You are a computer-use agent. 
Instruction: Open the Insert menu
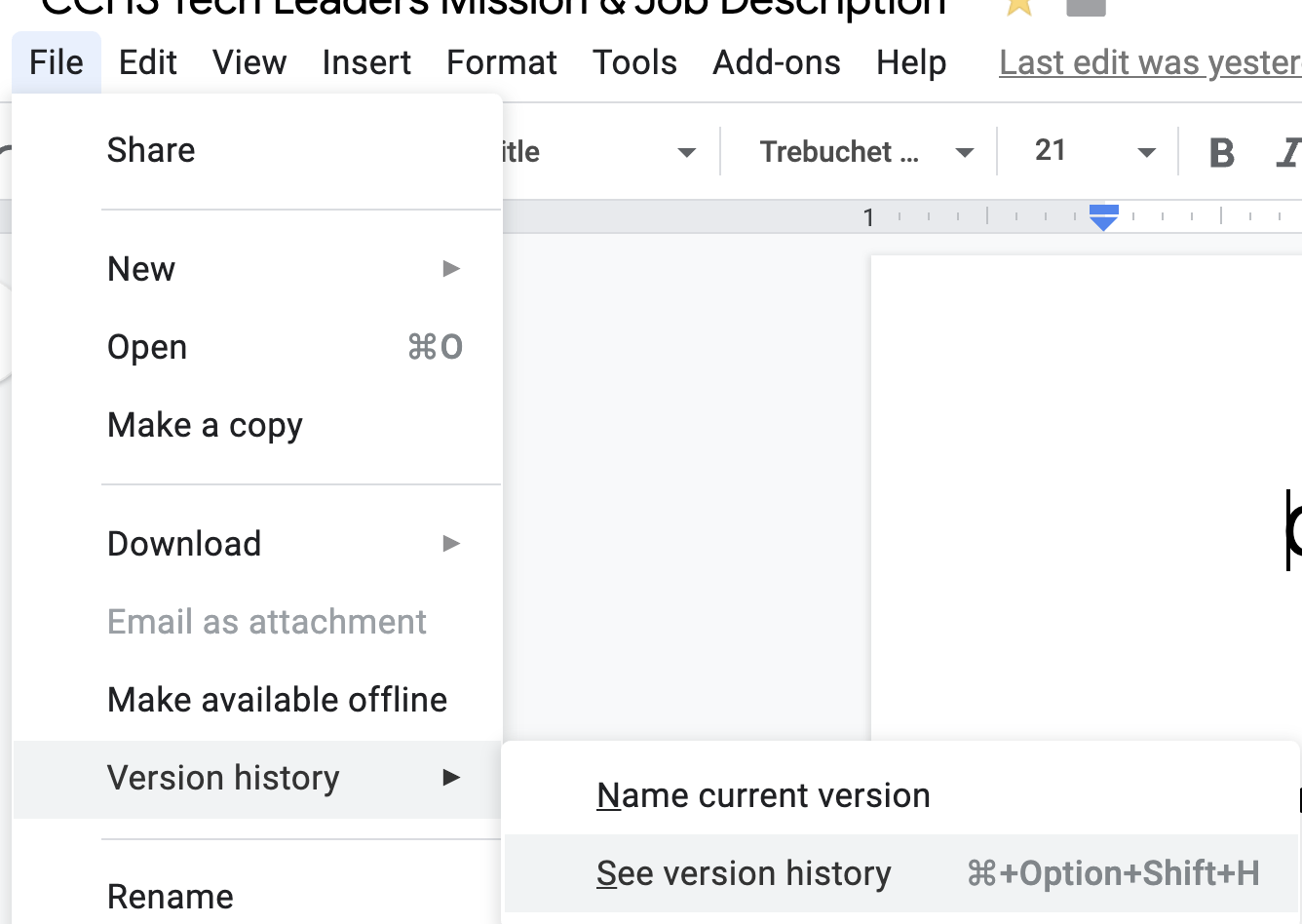[x=366, y=63]
